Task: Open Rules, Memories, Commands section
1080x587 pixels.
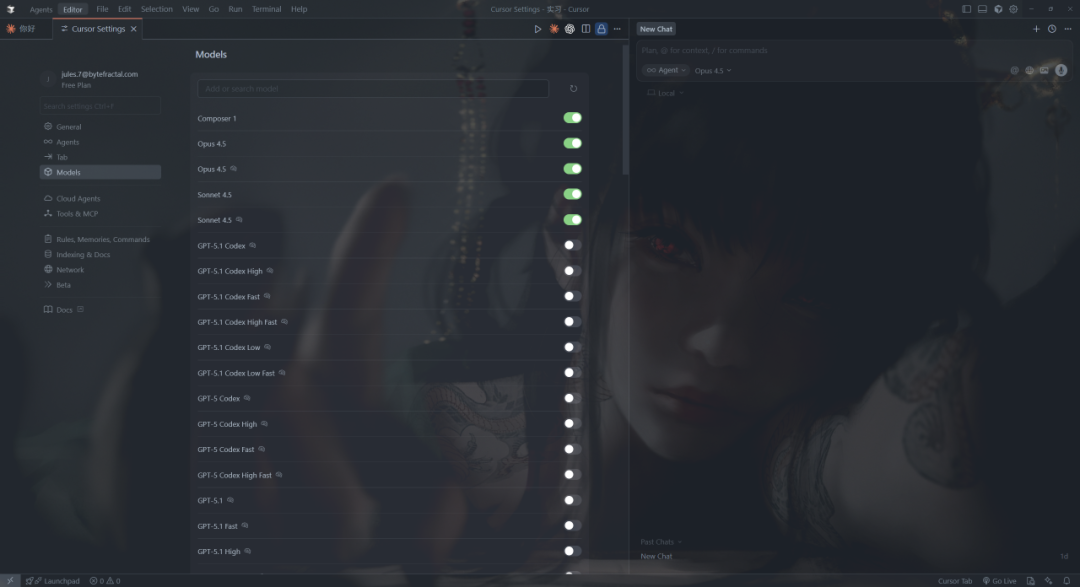Action: [x=101, y=239]
